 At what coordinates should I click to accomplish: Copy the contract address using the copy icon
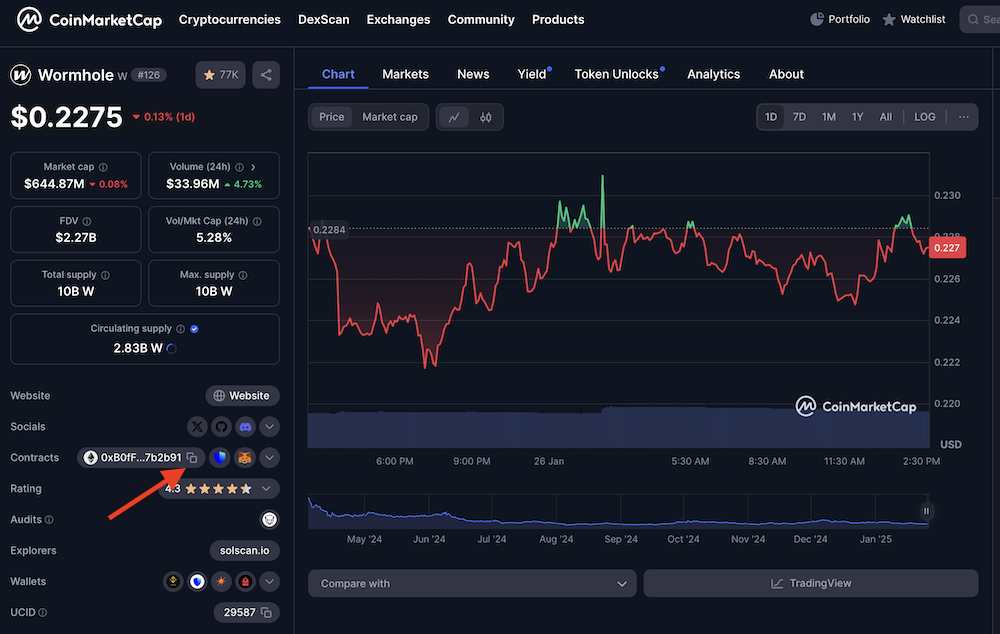pyautogui.click(x=192, y=458)
